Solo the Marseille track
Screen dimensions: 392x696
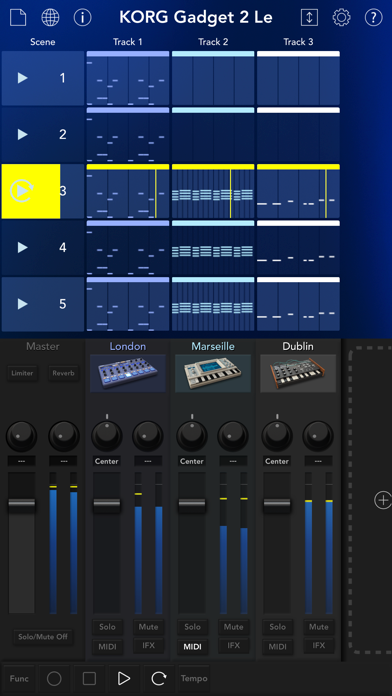[192, 627]
